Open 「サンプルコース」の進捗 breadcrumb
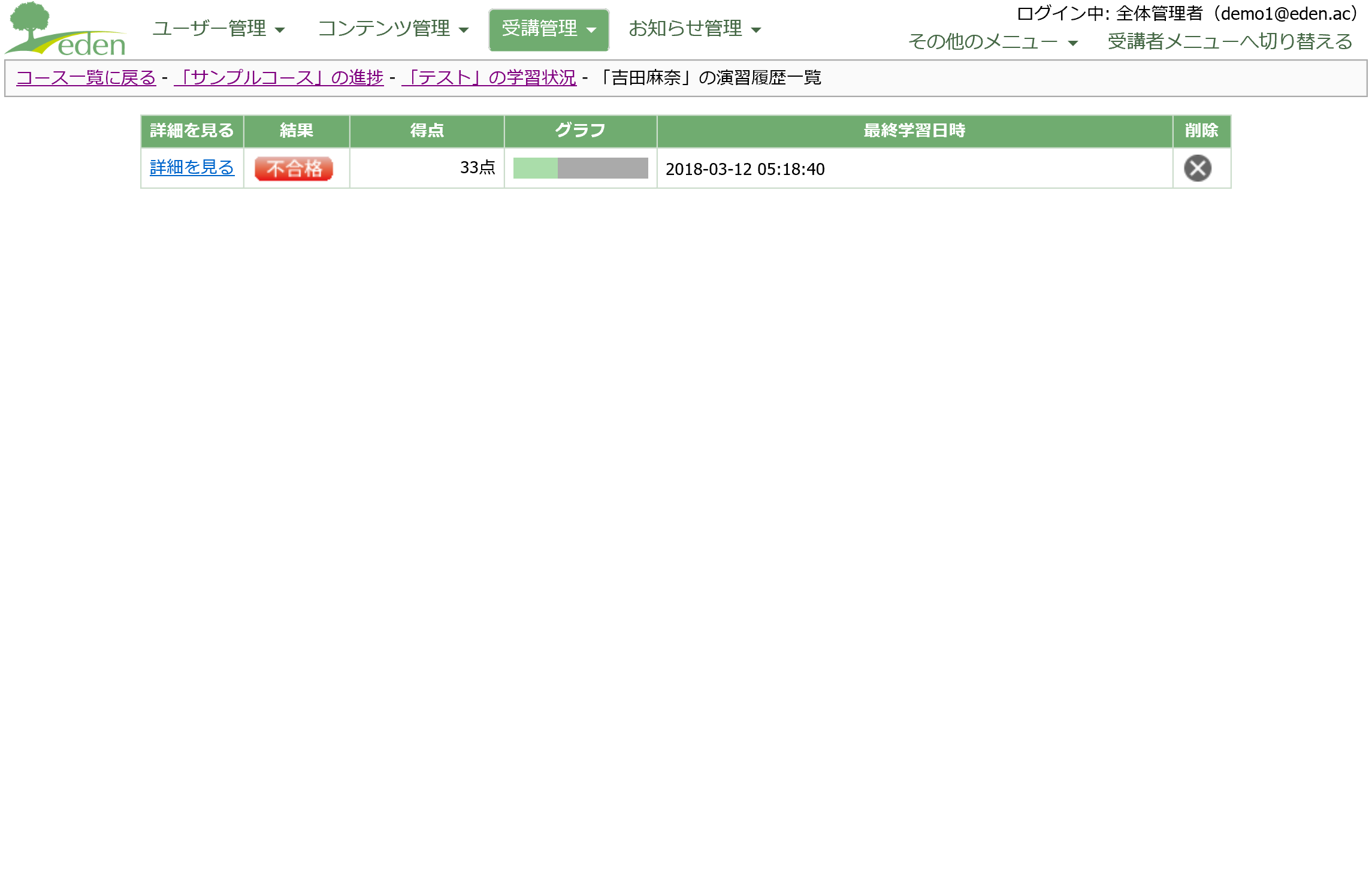Screen dimensions: 1372x869 coord(279,78)
